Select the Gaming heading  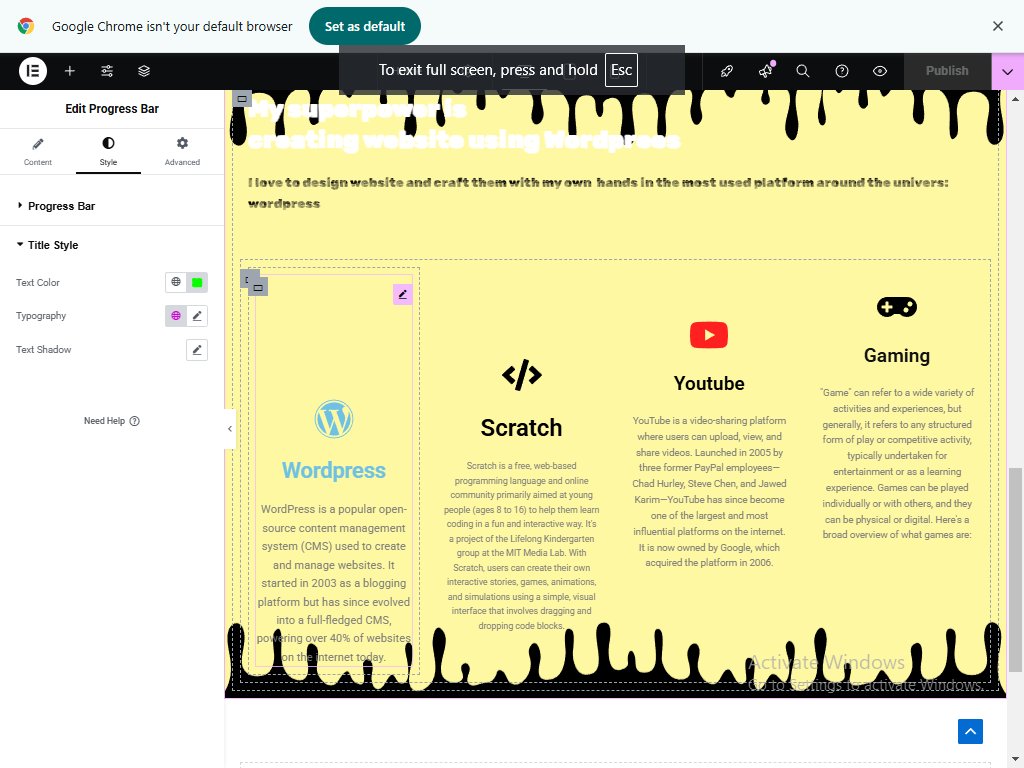point(897,355)
